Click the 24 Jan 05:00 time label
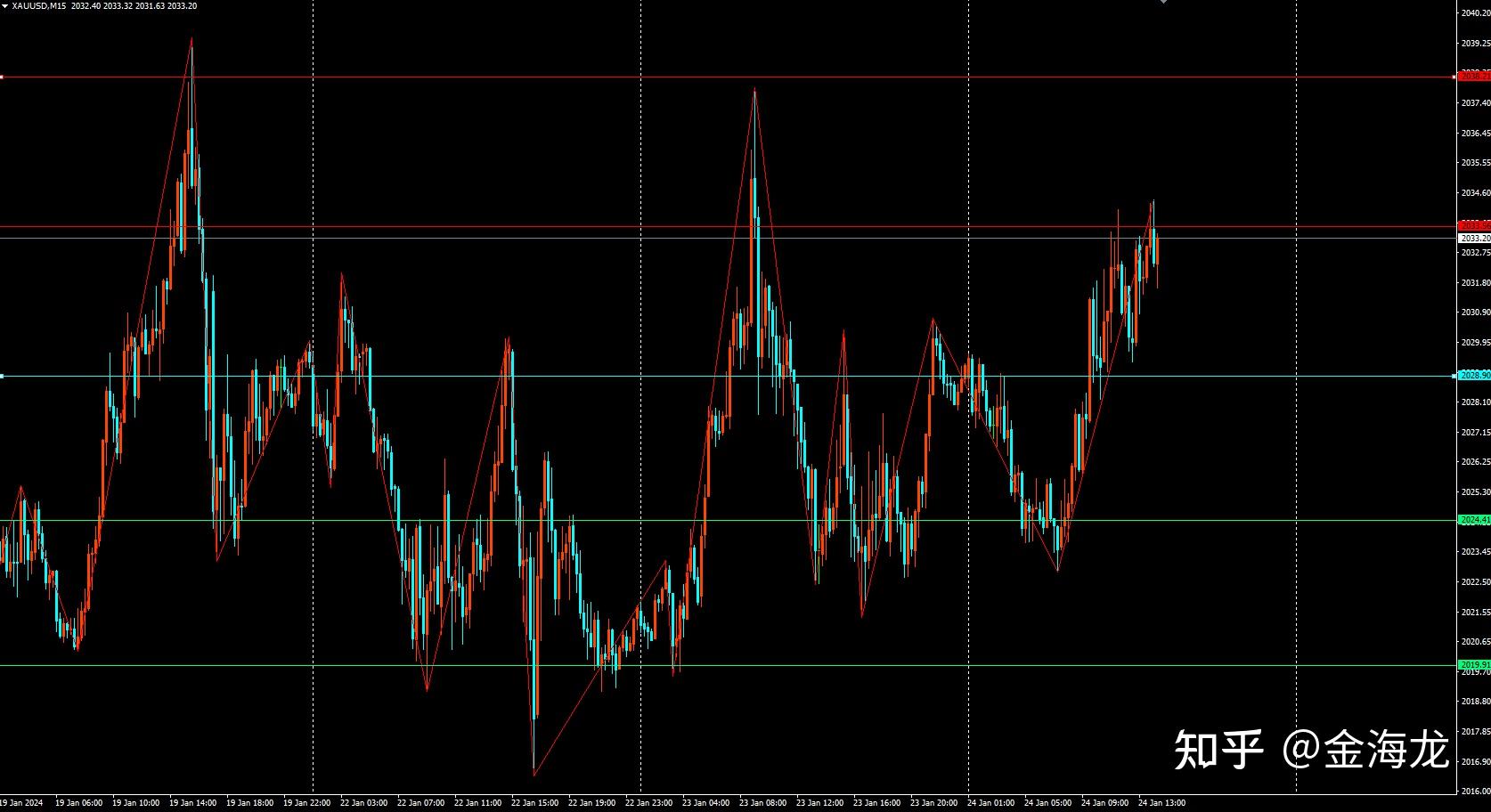The width and height of the screenshot is (1491, 812). click(x=1047, y=803)
